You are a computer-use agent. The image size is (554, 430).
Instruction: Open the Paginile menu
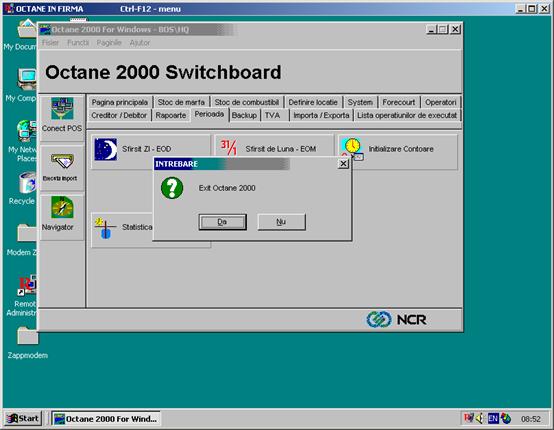coord(109,43)
